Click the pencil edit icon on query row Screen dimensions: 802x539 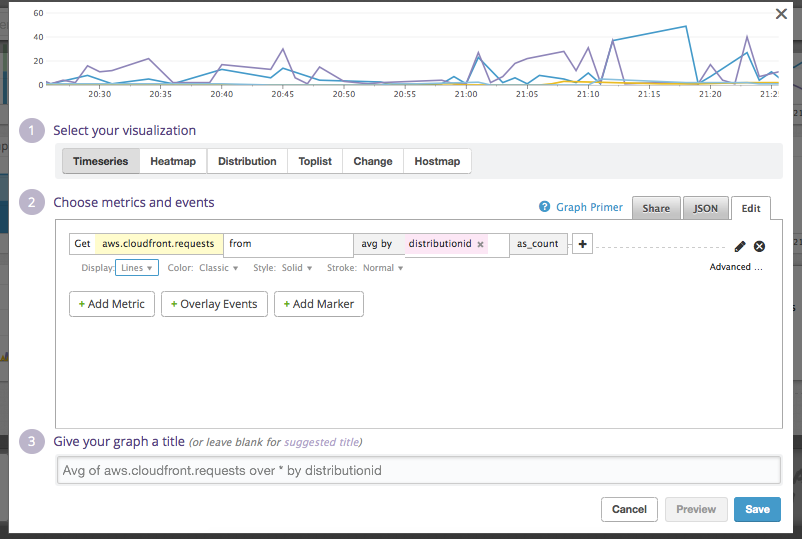pos(740,246)
